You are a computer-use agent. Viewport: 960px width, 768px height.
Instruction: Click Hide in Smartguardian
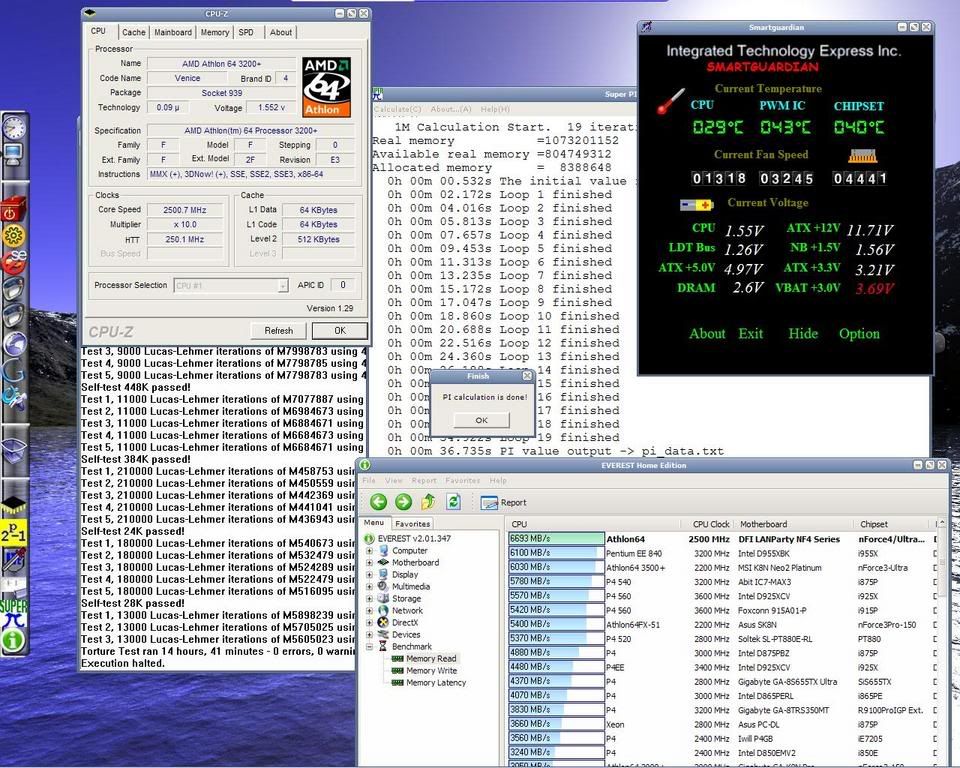803,334
